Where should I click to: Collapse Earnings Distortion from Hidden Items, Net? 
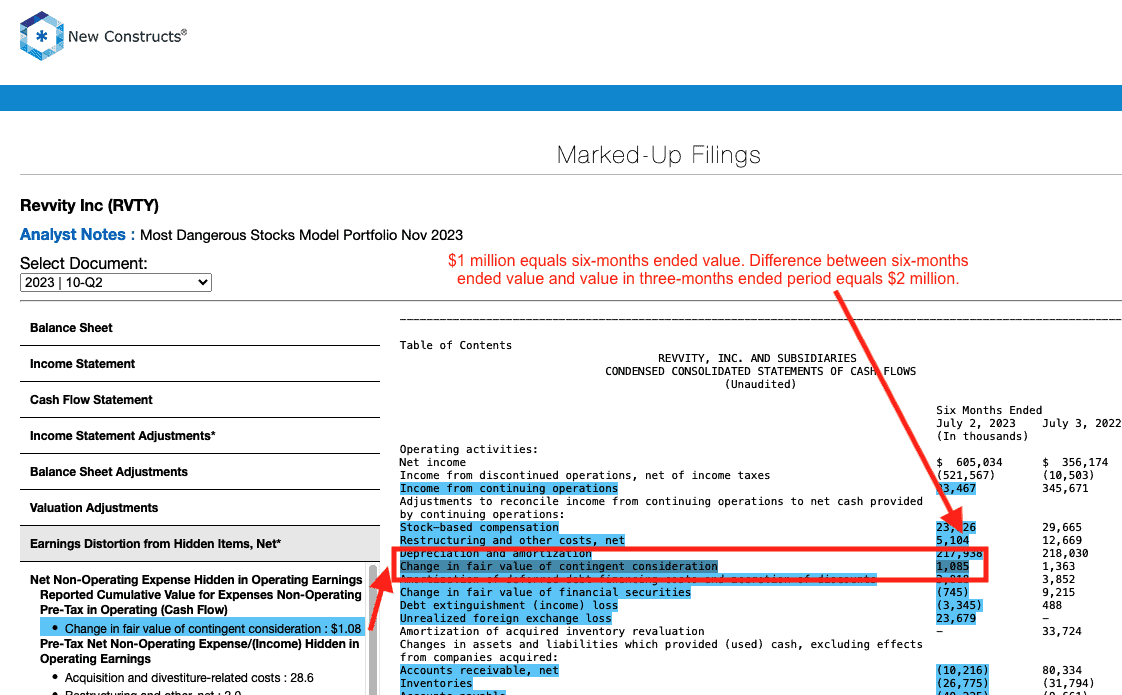[200, 544]
